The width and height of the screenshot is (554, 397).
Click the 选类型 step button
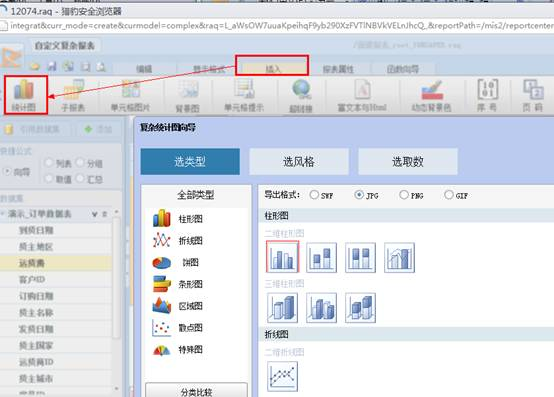pyautogui.click(x=190, y=162)
